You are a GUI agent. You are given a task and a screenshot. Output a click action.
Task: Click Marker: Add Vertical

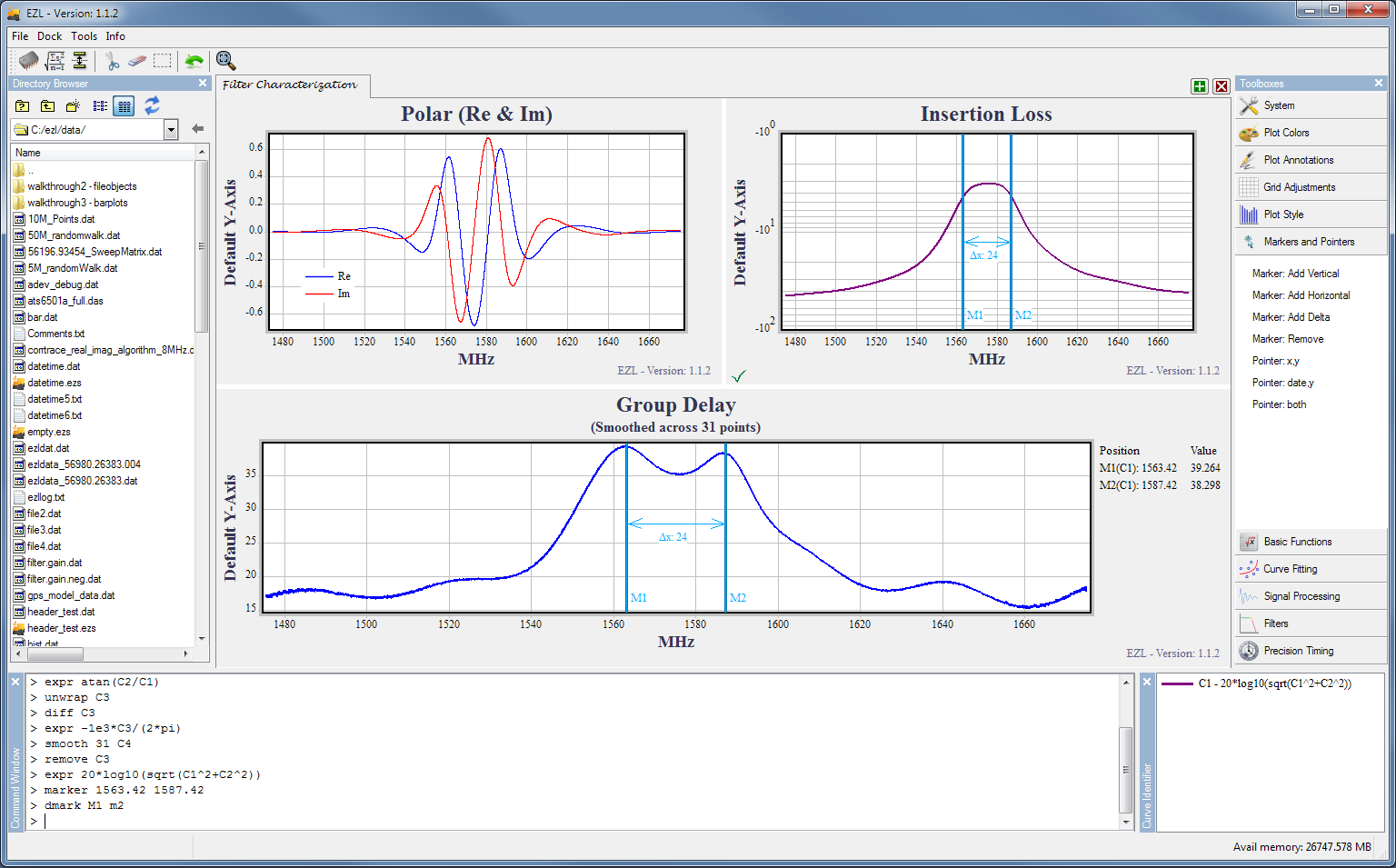[1295, 274]
